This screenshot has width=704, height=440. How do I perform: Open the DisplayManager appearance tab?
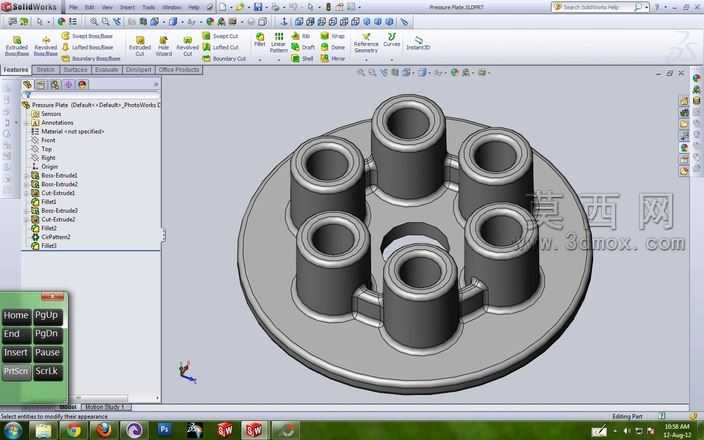82,84
